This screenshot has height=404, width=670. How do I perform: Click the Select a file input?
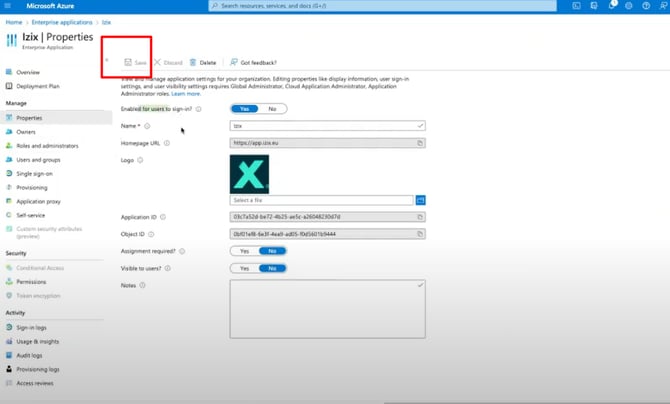tap(322, 200)
